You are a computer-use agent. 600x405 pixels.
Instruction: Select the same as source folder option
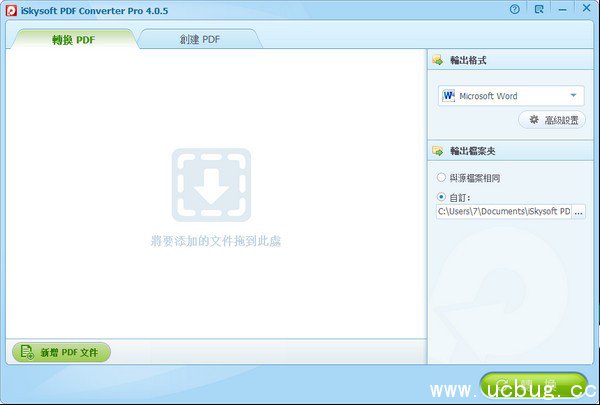pos(442,178)
